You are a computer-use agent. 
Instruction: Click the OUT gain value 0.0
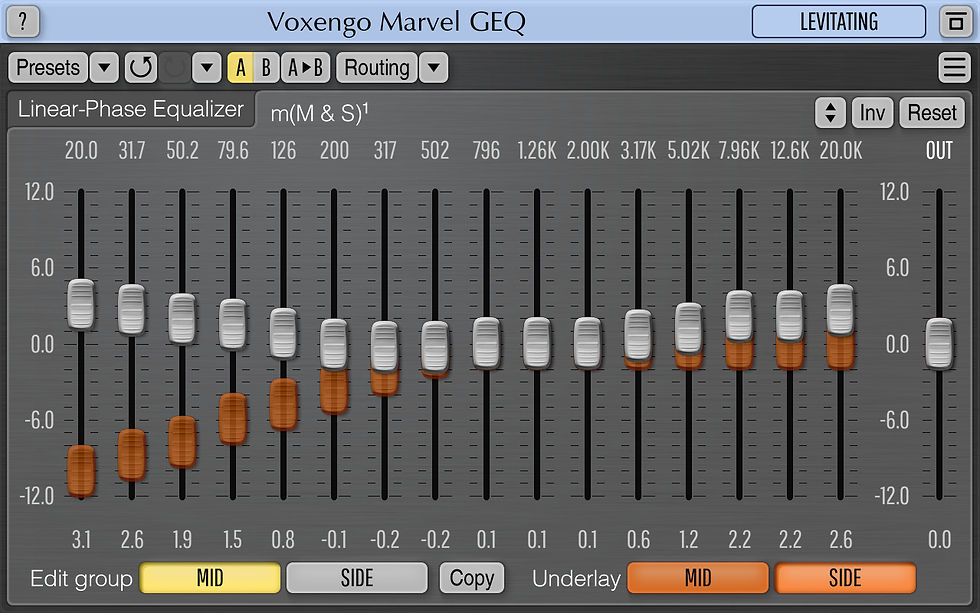point(939,539)
